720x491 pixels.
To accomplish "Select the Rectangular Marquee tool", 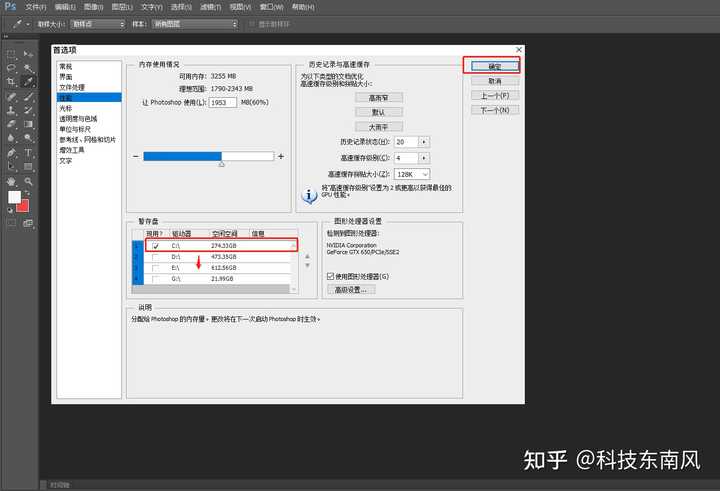I will pyautogui.click(x=11, y=54).
